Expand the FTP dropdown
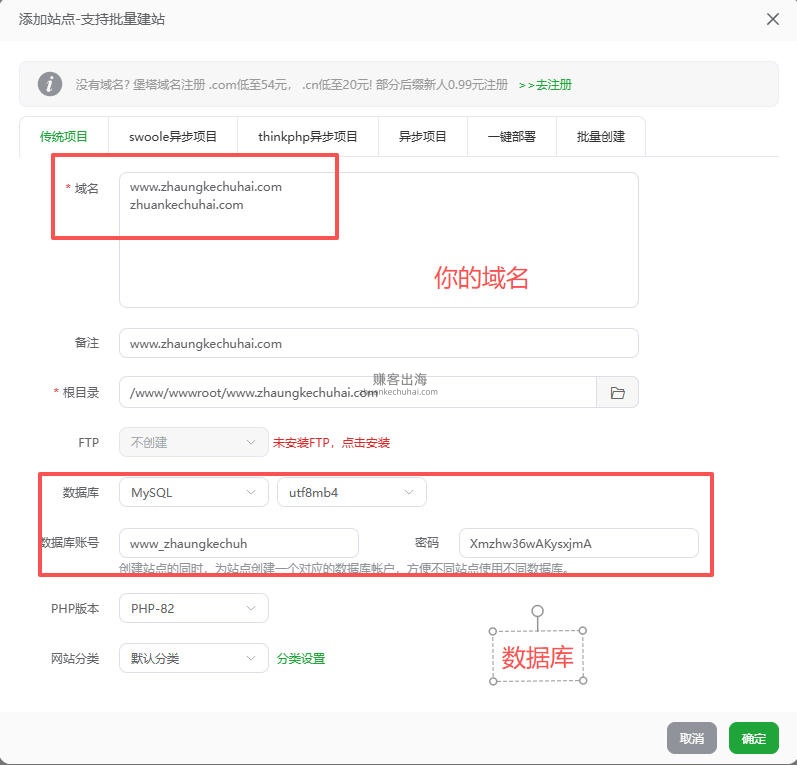797x765 pixels. point(193,442)
